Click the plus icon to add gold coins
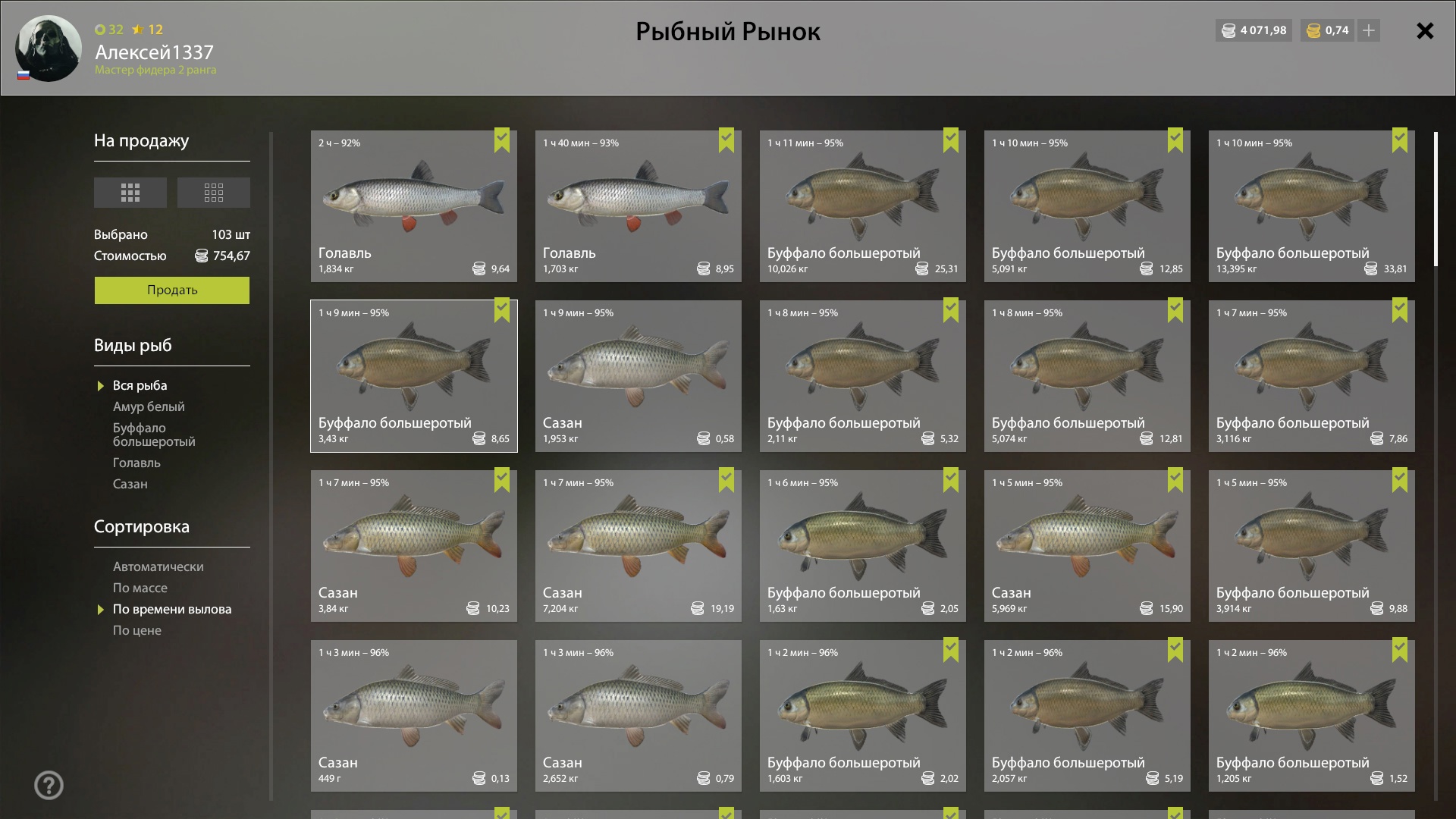 tap(1369, 30)
